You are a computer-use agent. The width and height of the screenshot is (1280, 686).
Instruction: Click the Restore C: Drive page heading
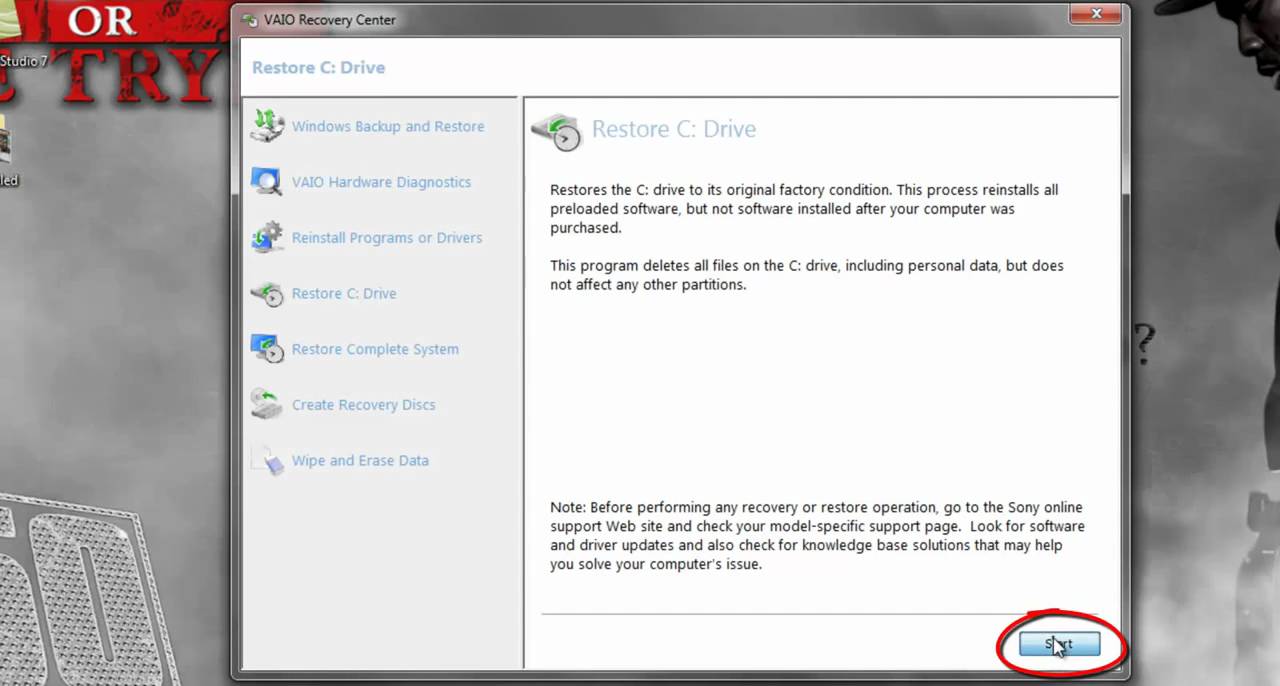coord(674,129)
